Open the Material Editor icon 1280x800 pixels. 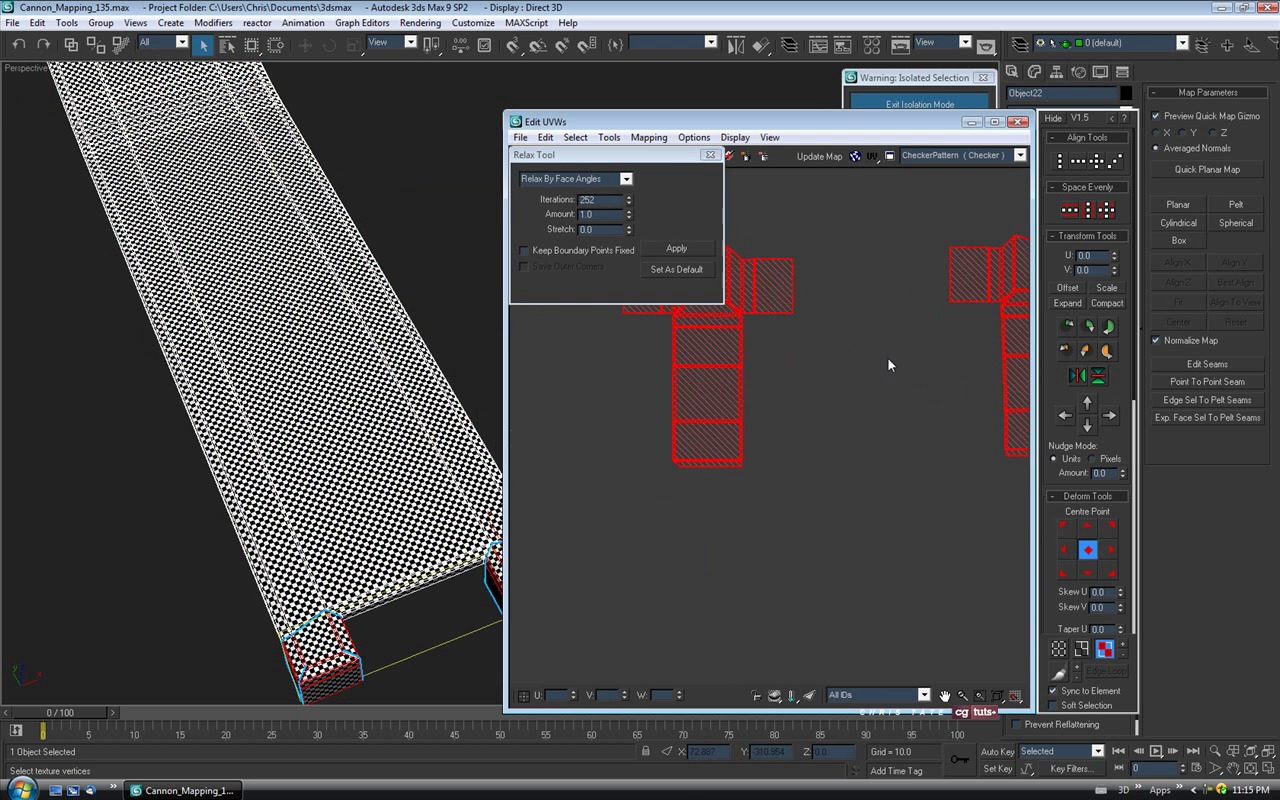tap(871, 44)
